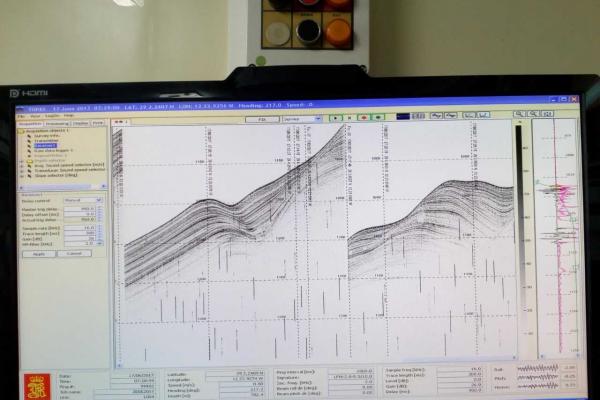Click the Latitude value in the status panel
This screenshot has width=600, height=400.
(x=235, y=373)
